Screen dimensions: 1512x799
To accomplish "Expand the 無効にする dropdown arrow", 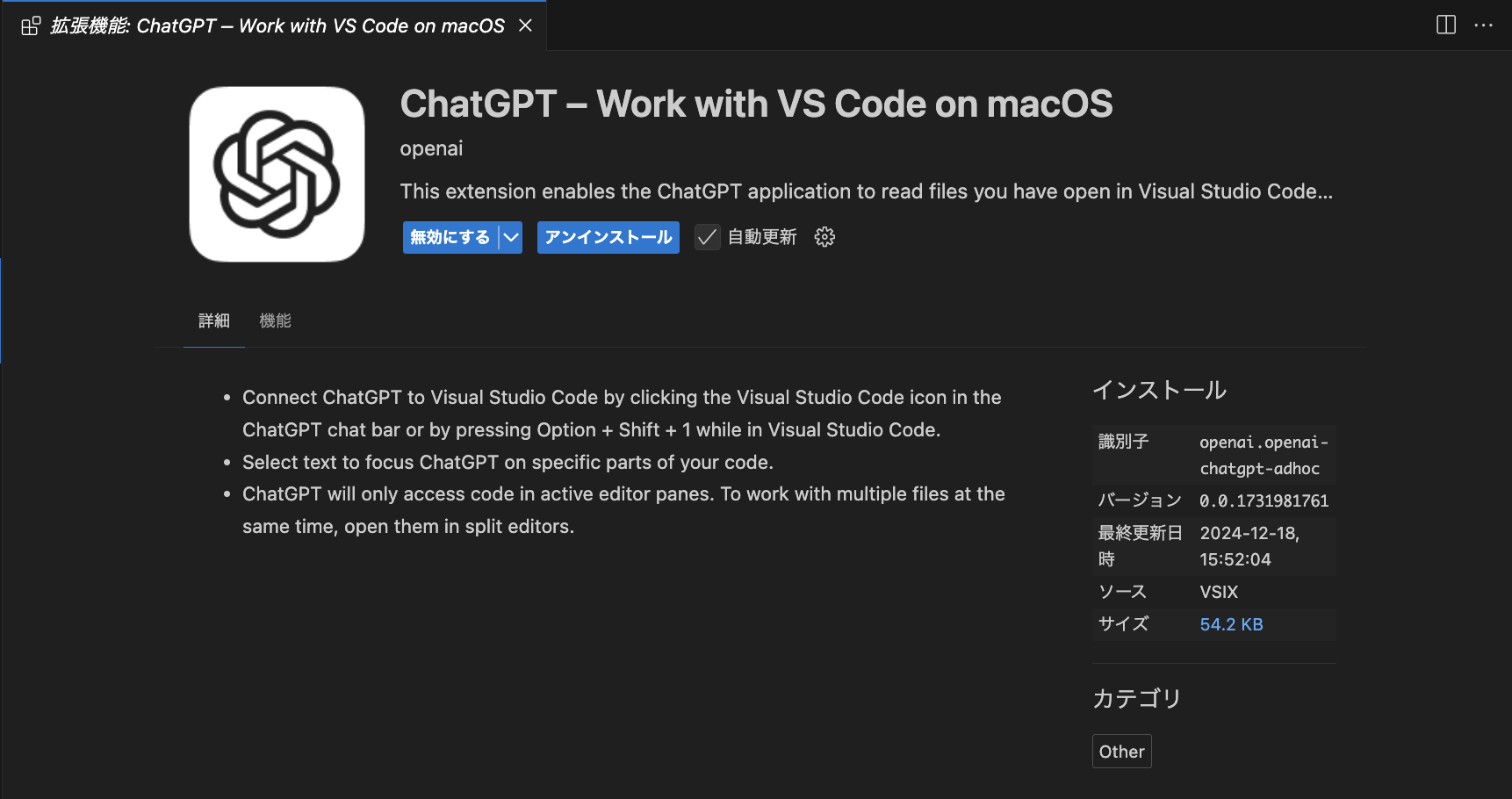I will [x=509, y=236].
